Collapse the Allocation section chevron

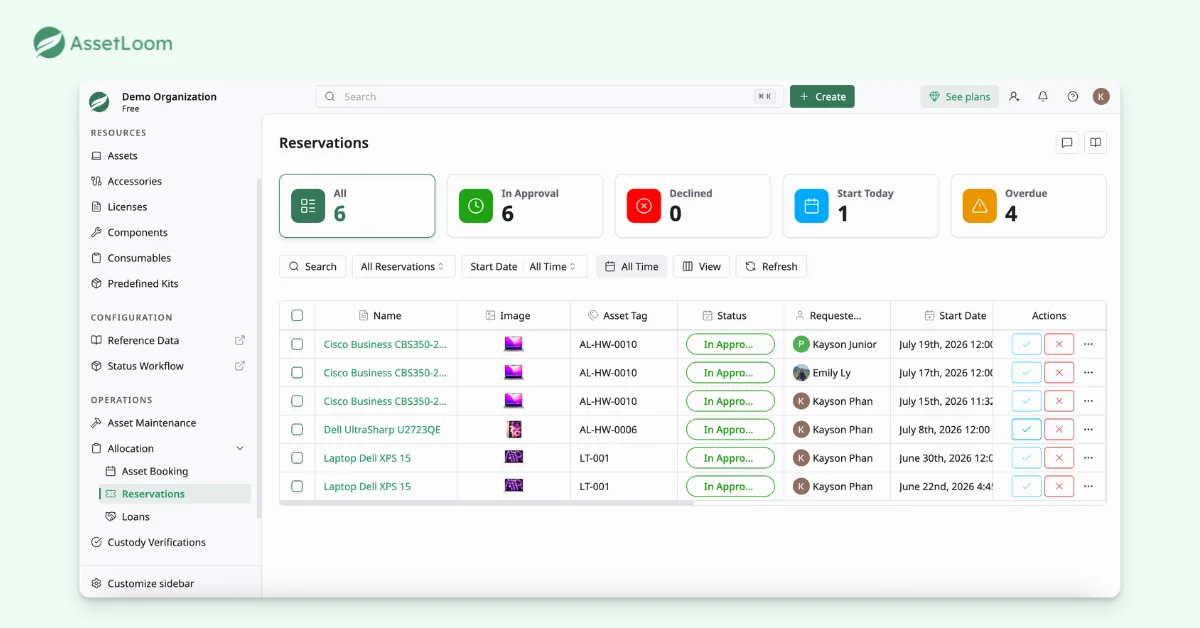240,449
